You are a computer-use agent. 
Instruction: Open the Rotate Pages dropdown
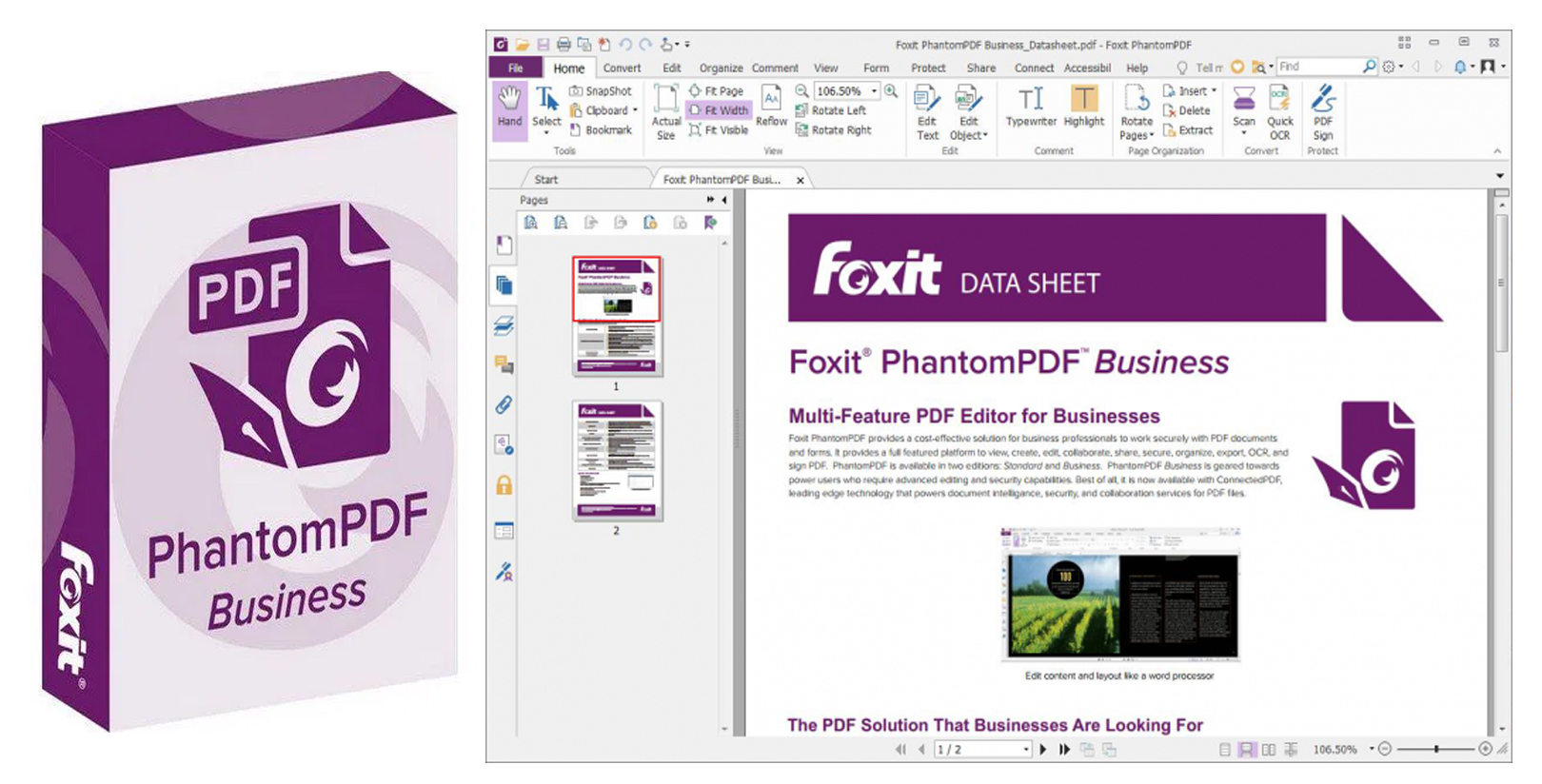pos(1152,135)
